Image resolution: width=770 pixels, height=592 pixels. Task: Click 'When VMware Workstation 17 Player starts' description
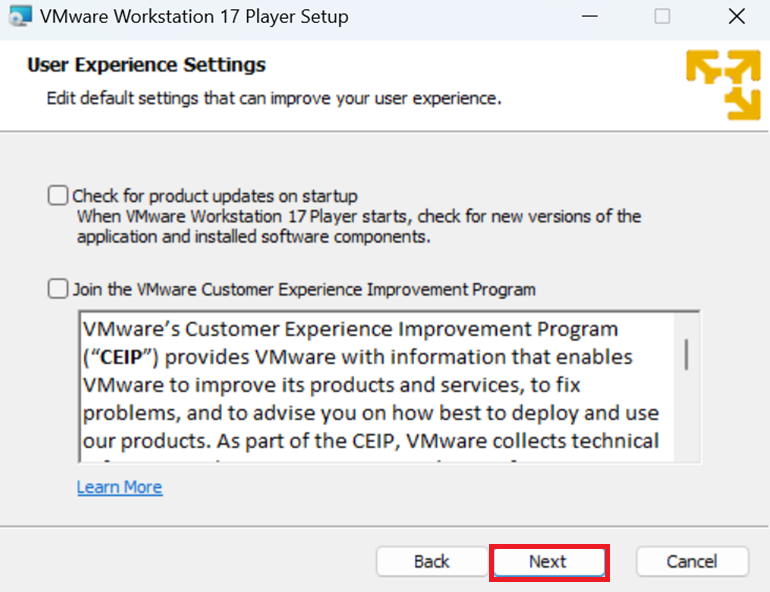click(x=359, y=226)
